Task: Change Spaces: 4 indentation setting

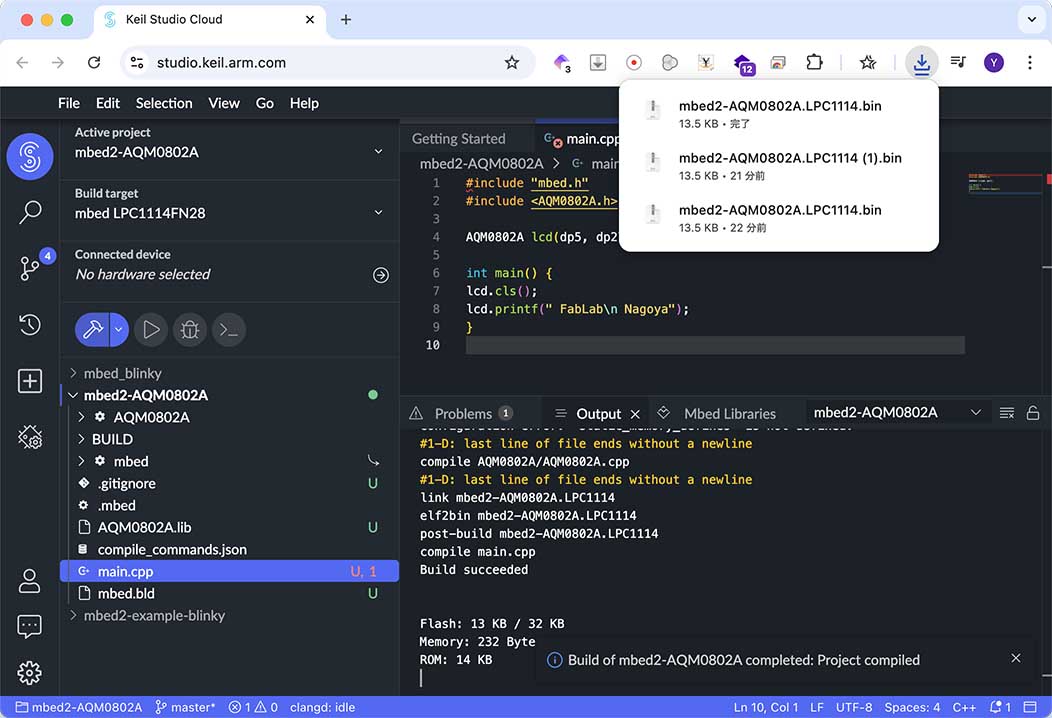Action: (x=912, y=707)
